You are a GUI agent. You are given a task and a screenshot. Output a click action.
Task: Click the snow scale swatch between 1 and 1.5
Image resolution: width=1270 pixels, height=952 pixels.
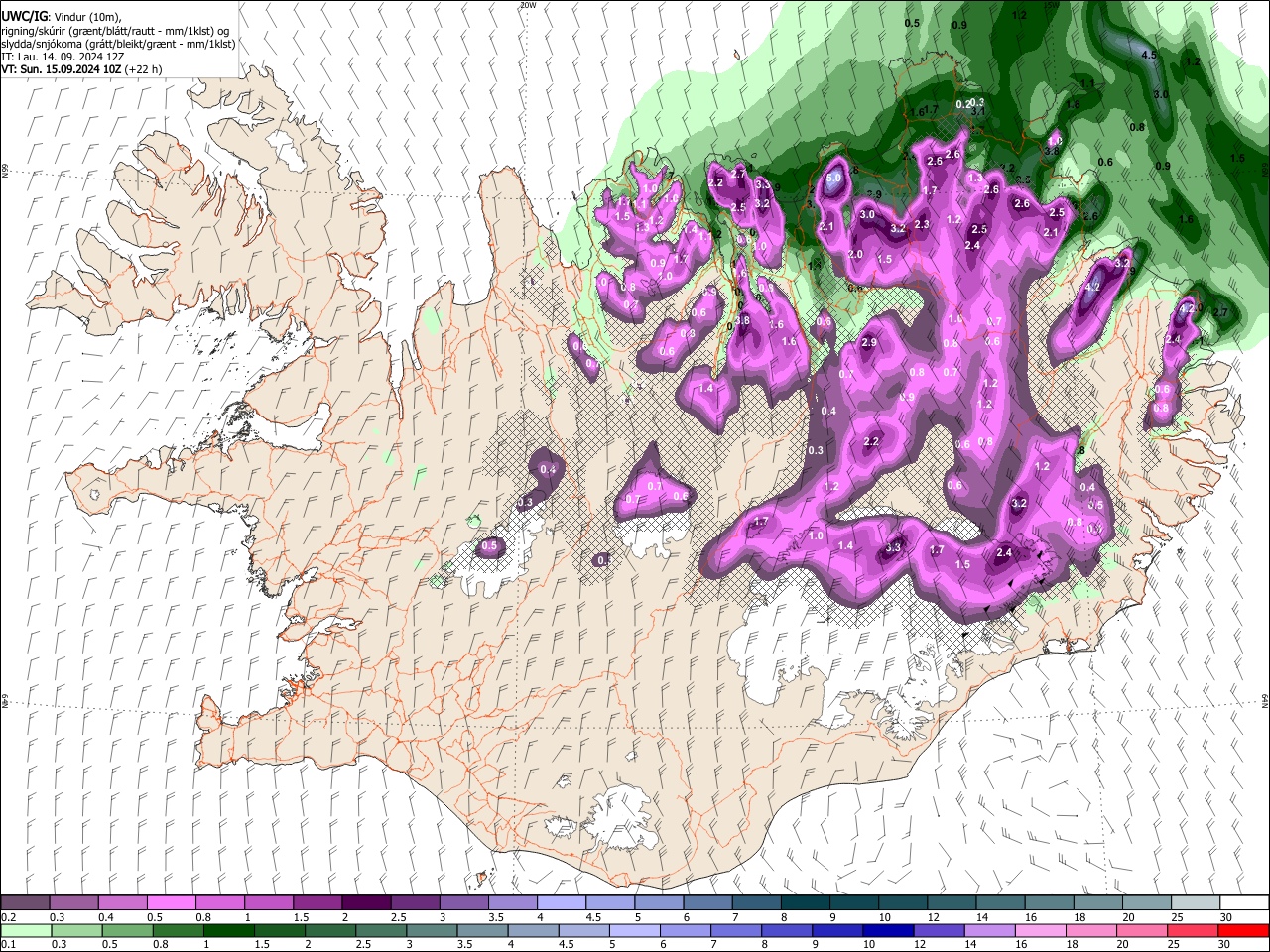[x=268, y=902]
